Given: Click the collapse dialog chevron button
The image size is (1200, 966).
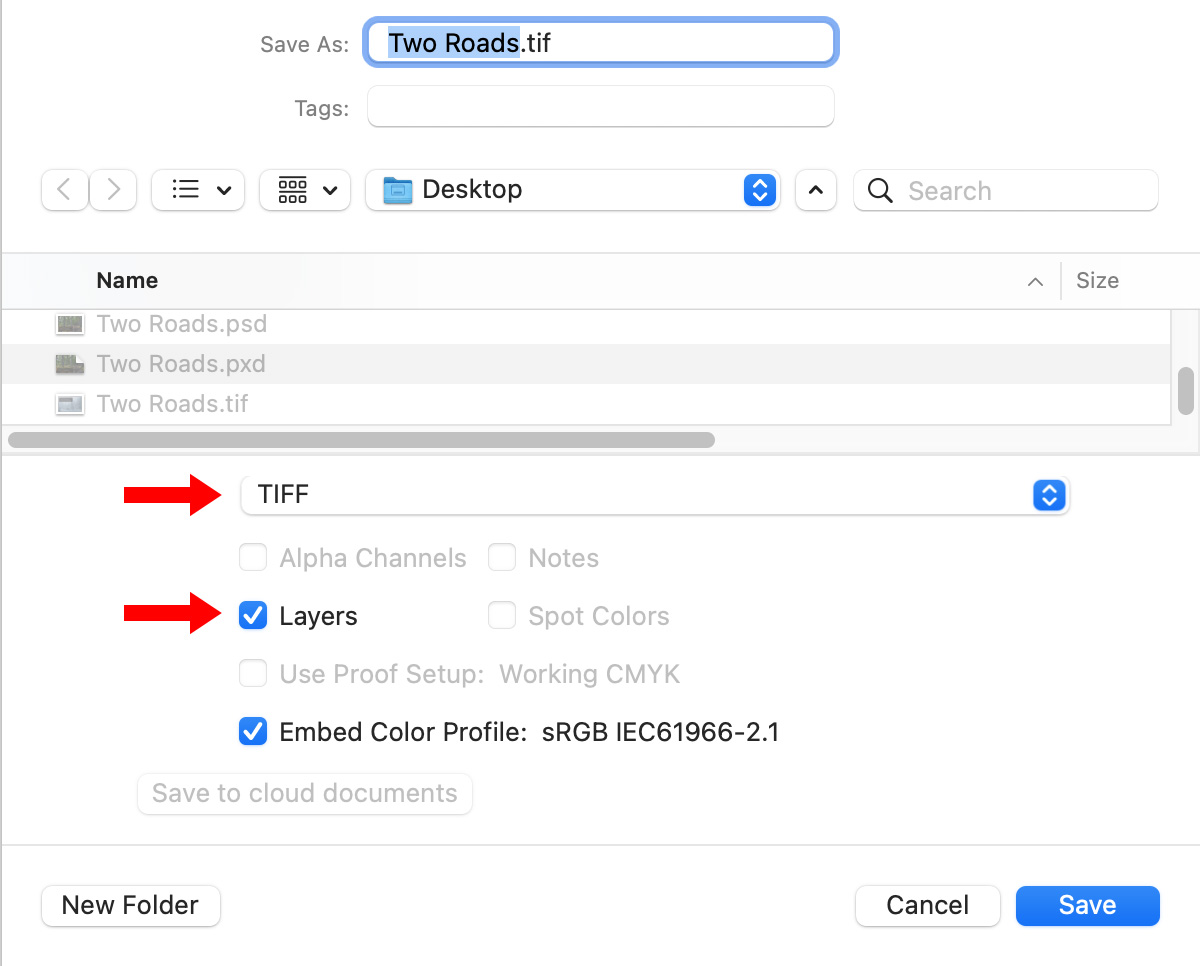Looking at the screenshot, I should (x=816, y=190).
